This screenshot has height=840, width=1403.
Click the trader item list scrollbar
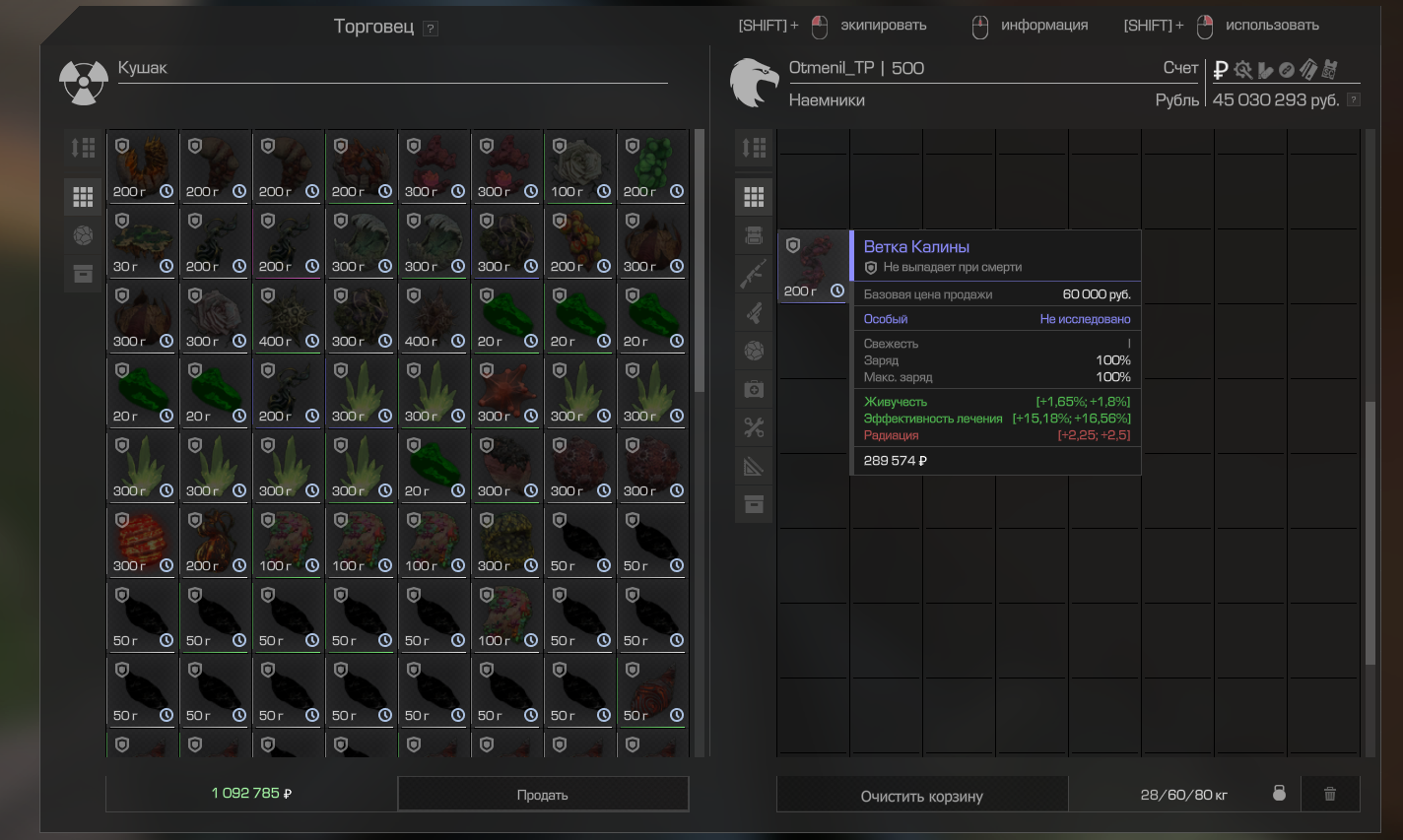coord(700,261)
